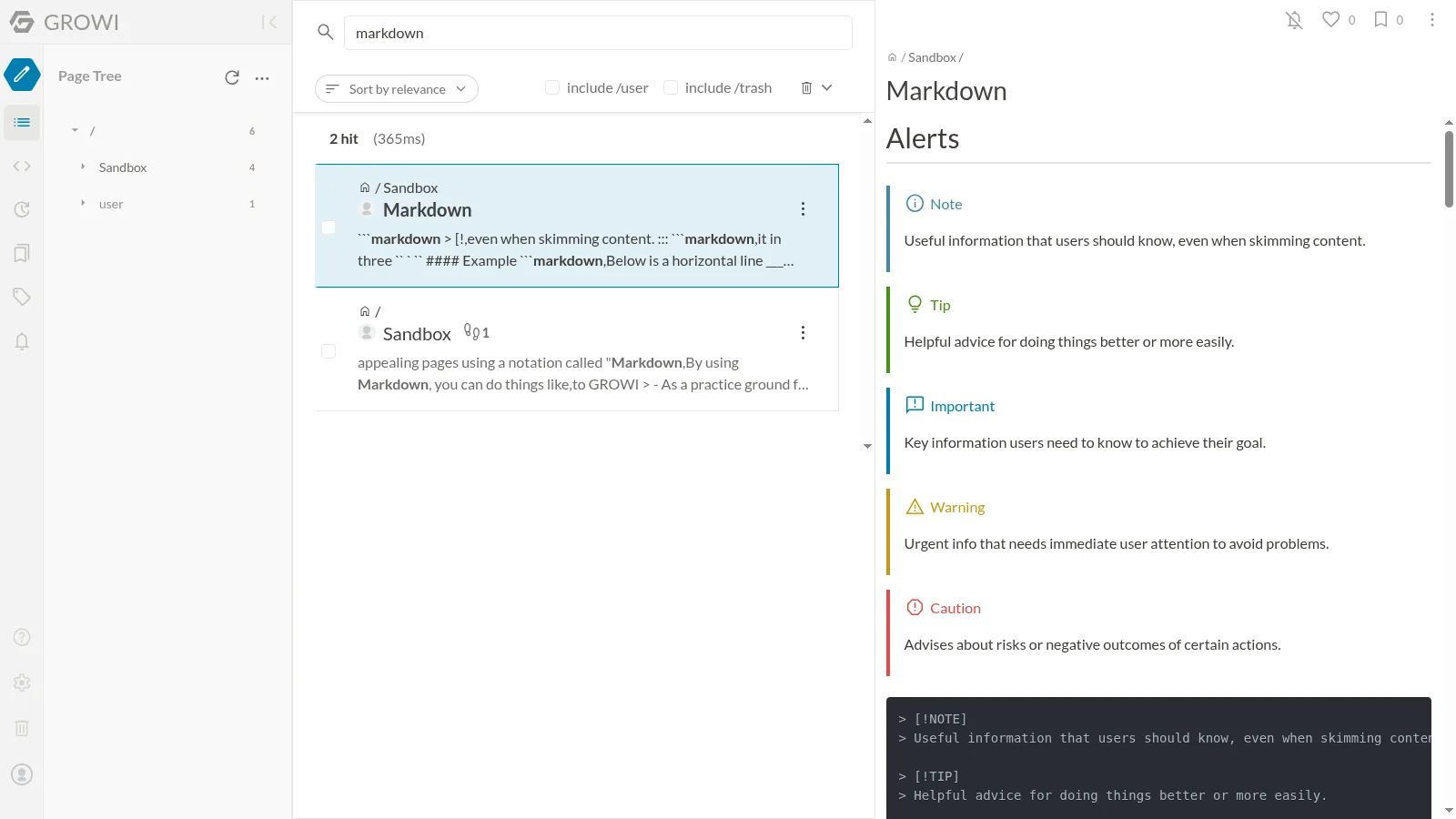The image size is (1456, 819).
Task: Toggle page subscription bell icon
Action: pyautogui.click(x=1294, y=20)
